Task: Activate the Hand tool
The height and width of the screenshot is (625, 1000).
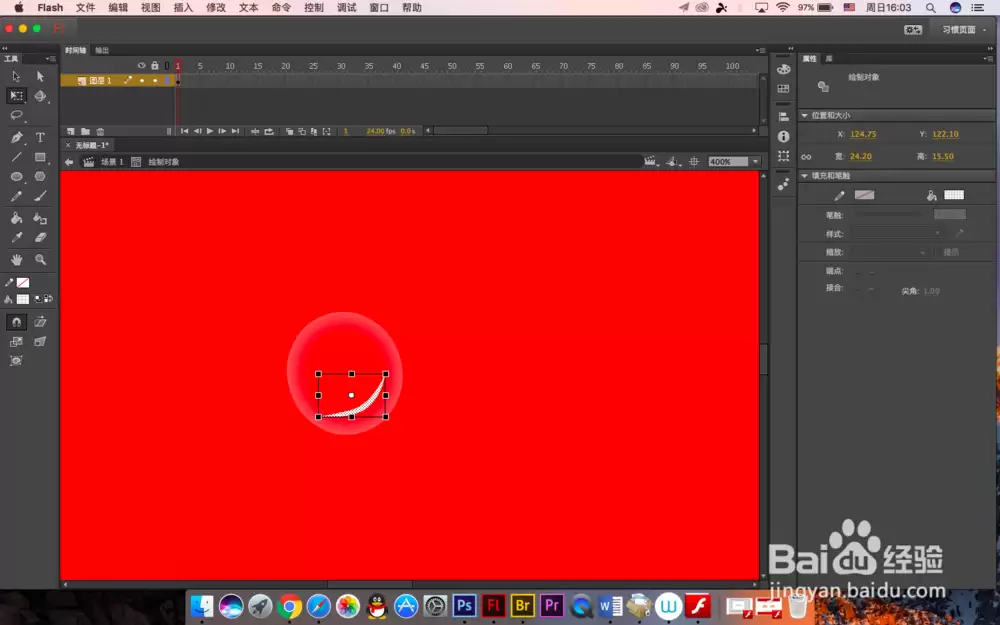Action: coord(17,260)
